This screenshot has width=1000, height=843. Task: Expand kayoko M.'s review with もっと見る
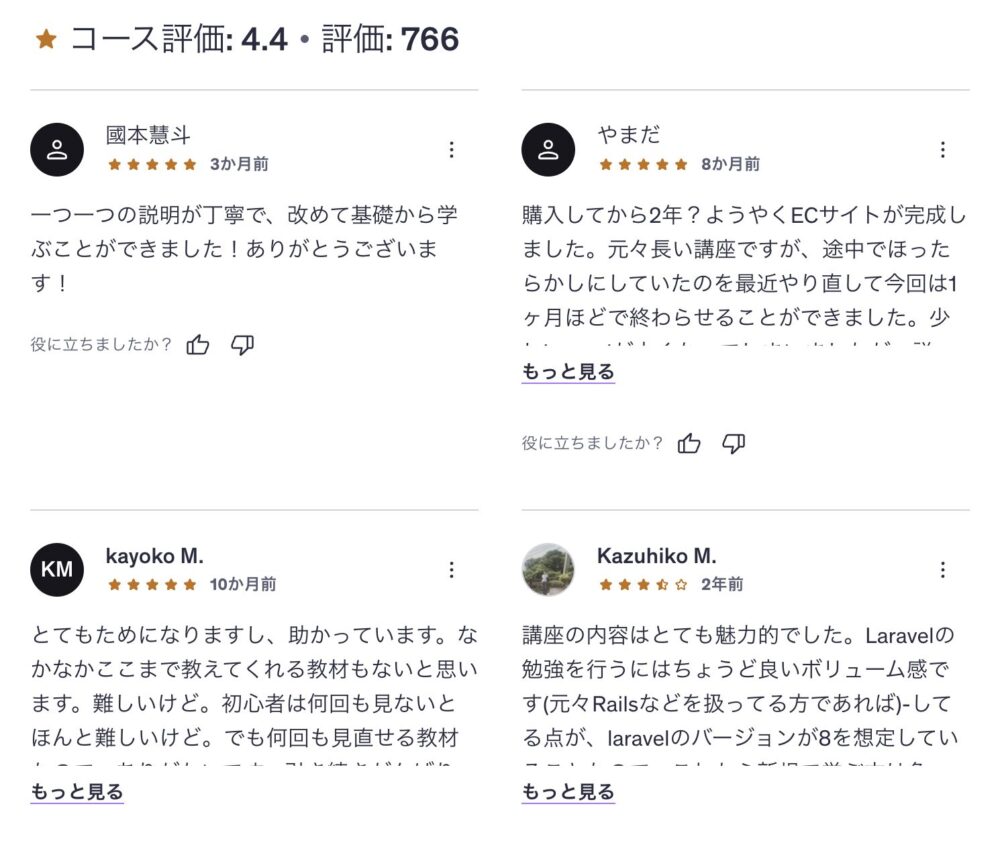pyautogui.click(x=77, y=792)
